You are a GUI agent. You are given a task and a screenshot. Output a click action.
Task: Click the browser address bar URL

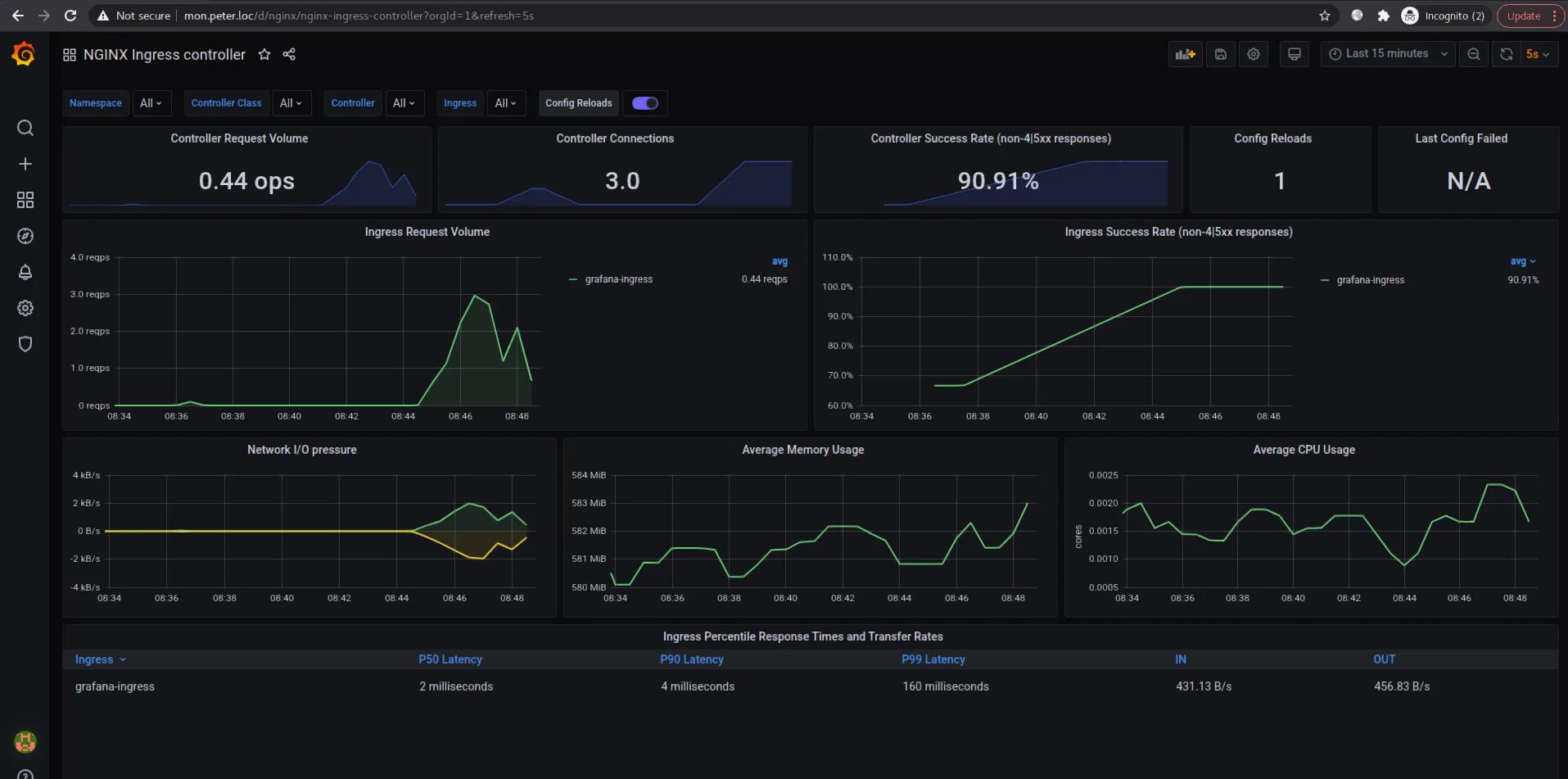click(x=359, y=16)
